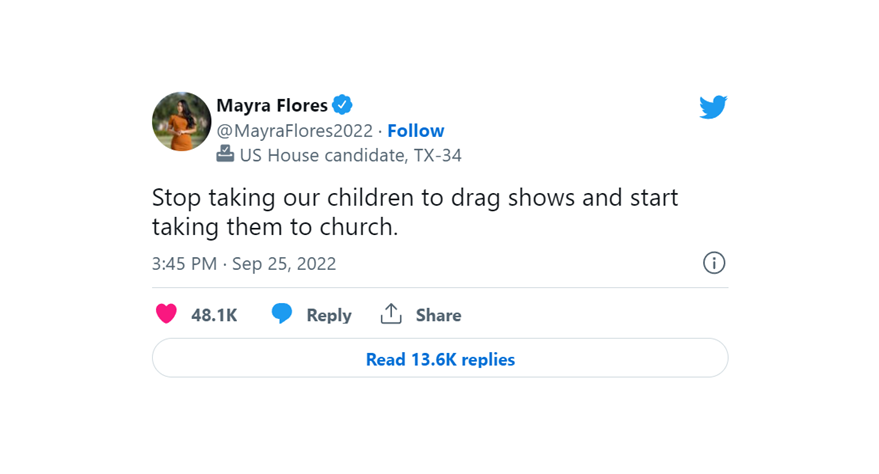Click the tweet line starting 'Stop taking'
879x474 pixels.
(x=415, y=197)
